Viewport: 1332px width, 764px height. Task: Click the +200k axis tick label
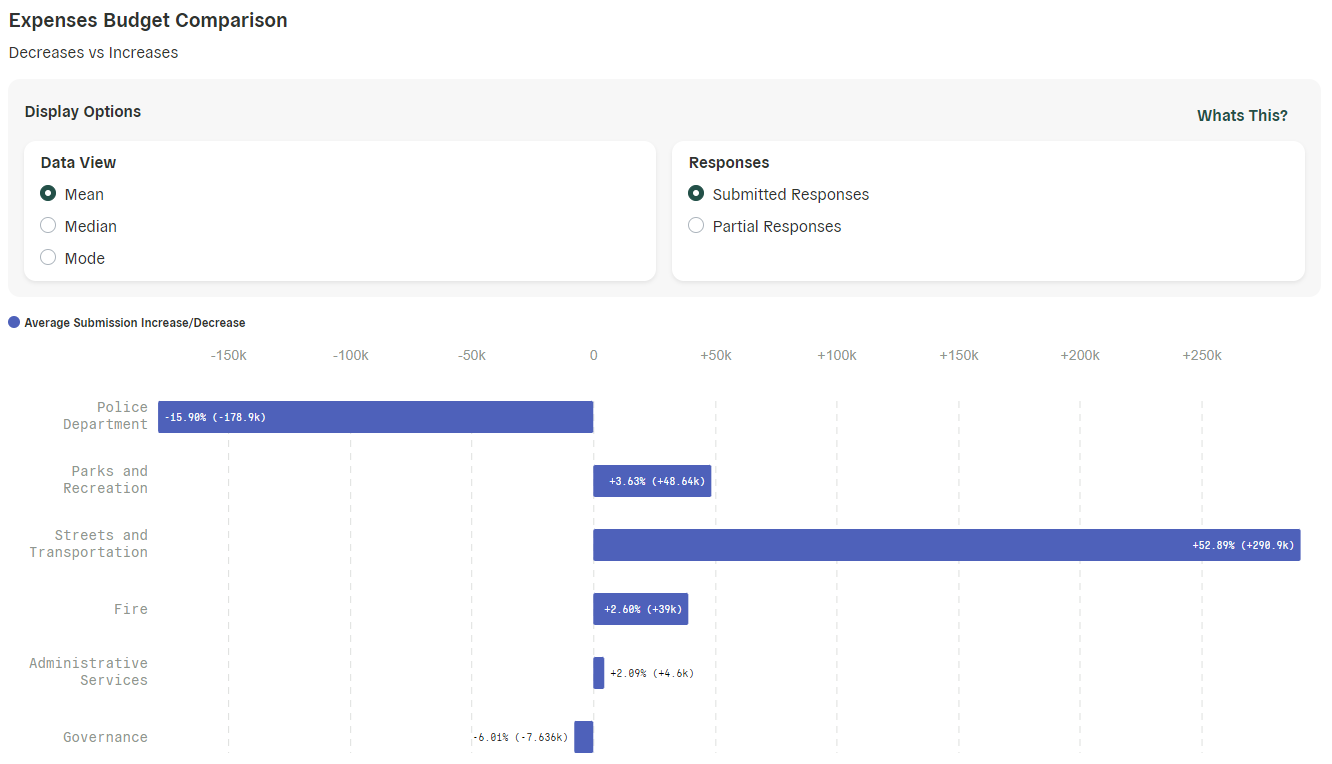point(1080,356)
